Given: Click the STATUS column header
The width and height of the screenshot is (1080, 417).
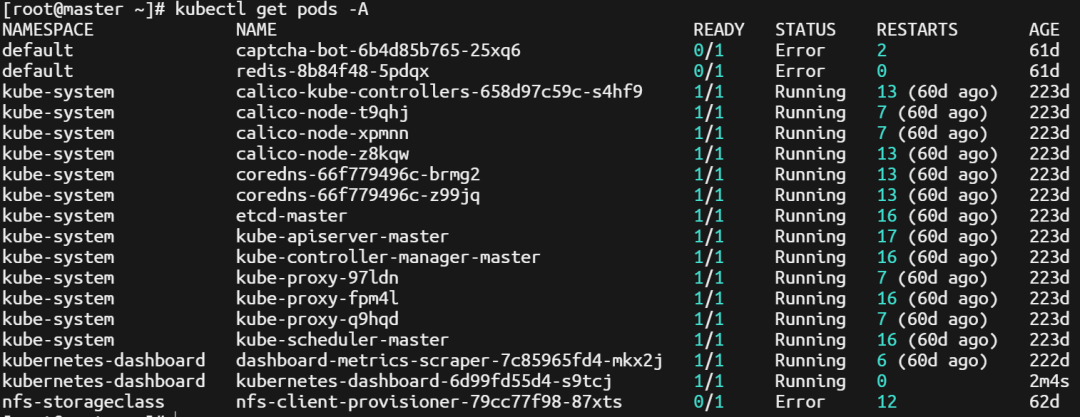Looking at the screenshot, I should 805,30.
